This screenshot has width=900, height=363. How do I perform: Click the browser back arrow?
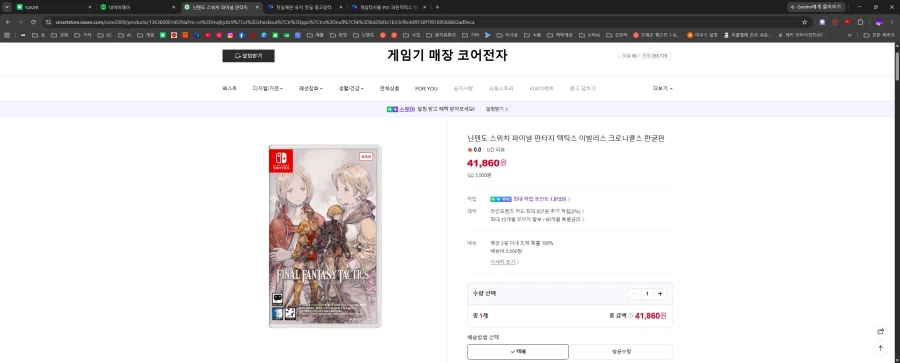pos(7,22)
